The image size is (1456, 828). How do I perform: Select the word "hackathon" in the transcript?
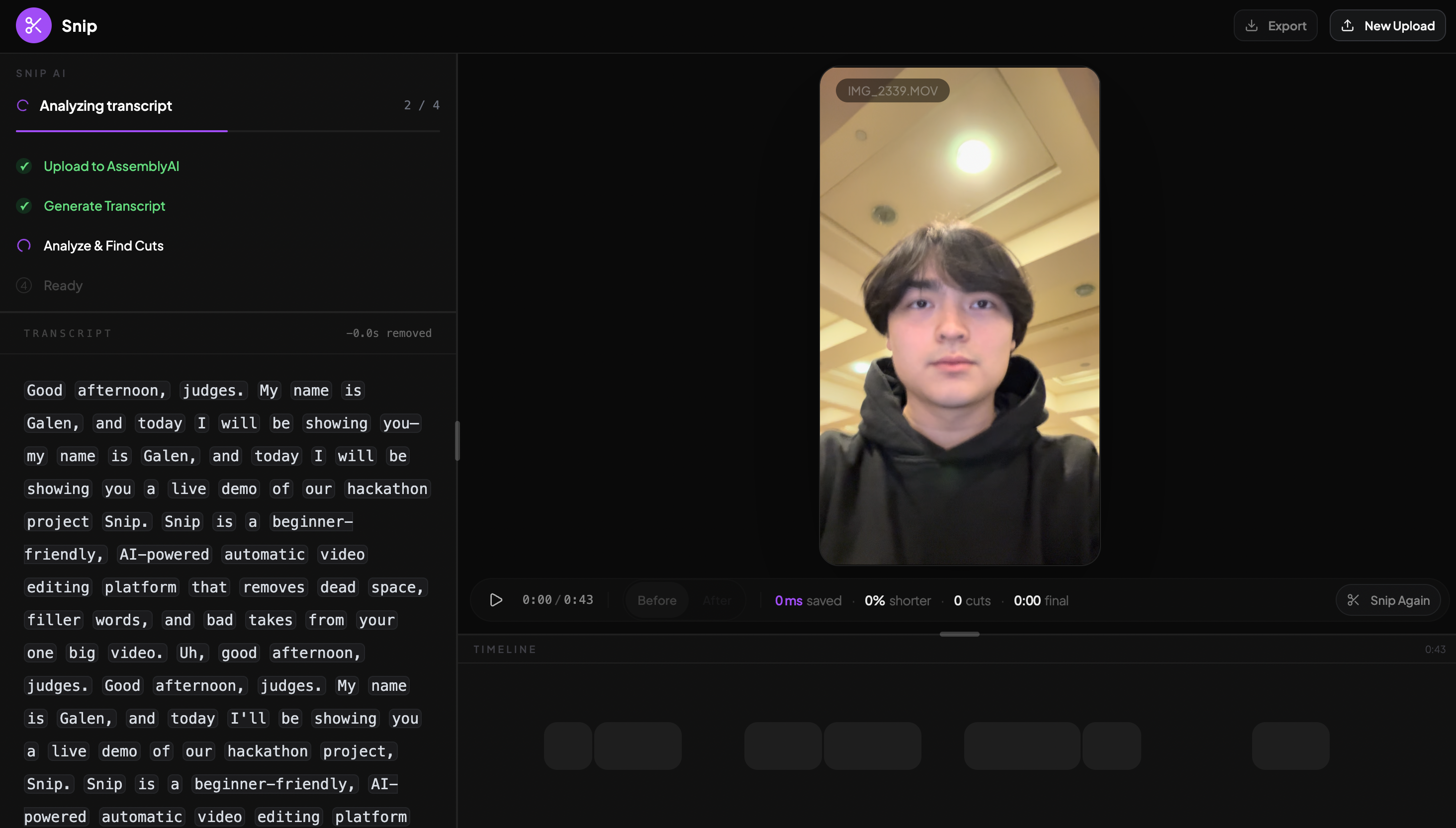click(x=387, y=489)
